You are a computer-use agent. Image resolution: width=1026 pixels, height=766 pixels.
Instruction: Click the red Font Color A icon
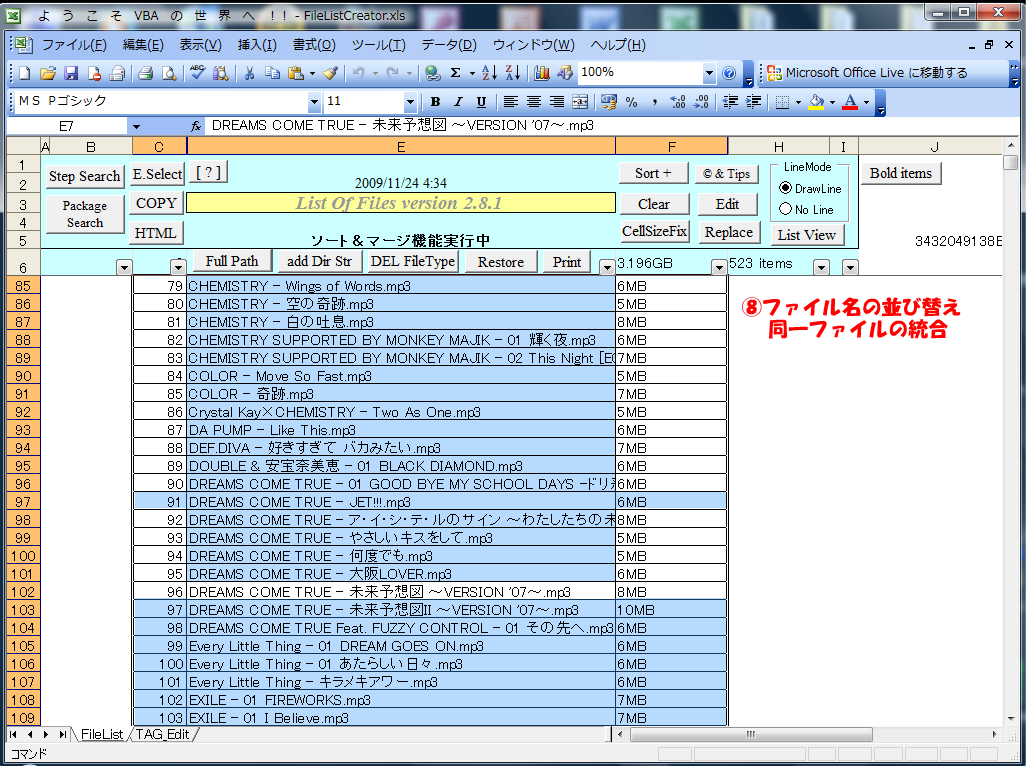849,102
